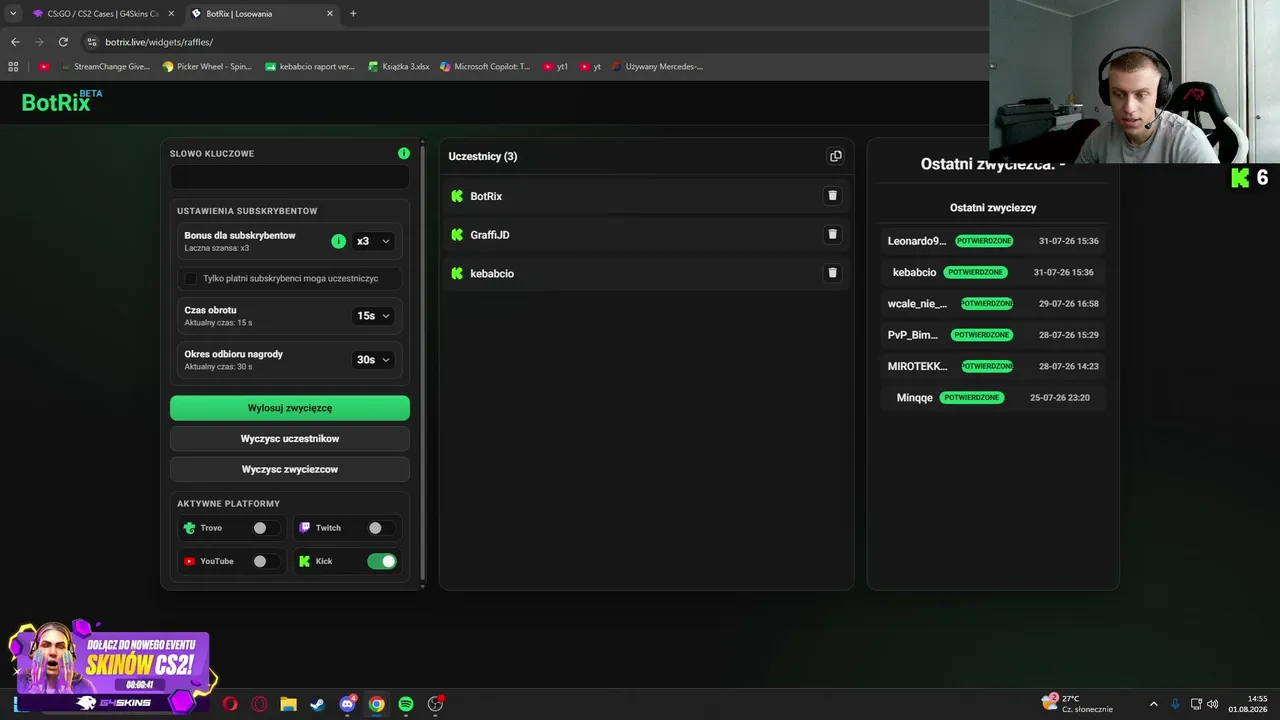Check 'Tylko platni subskrybenci' checkbox
Screen dimensions: 1280x720
(191, 278)
